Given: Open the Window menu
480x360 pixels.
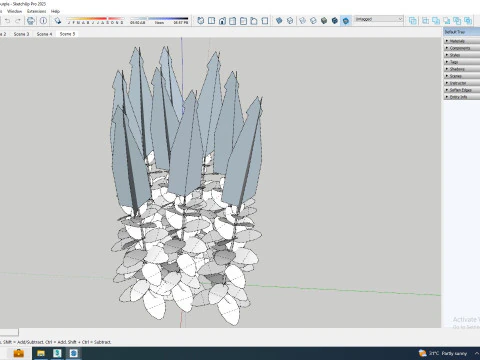Looking at the screenshot, I should pyautogui.click(x=14, y=11).
